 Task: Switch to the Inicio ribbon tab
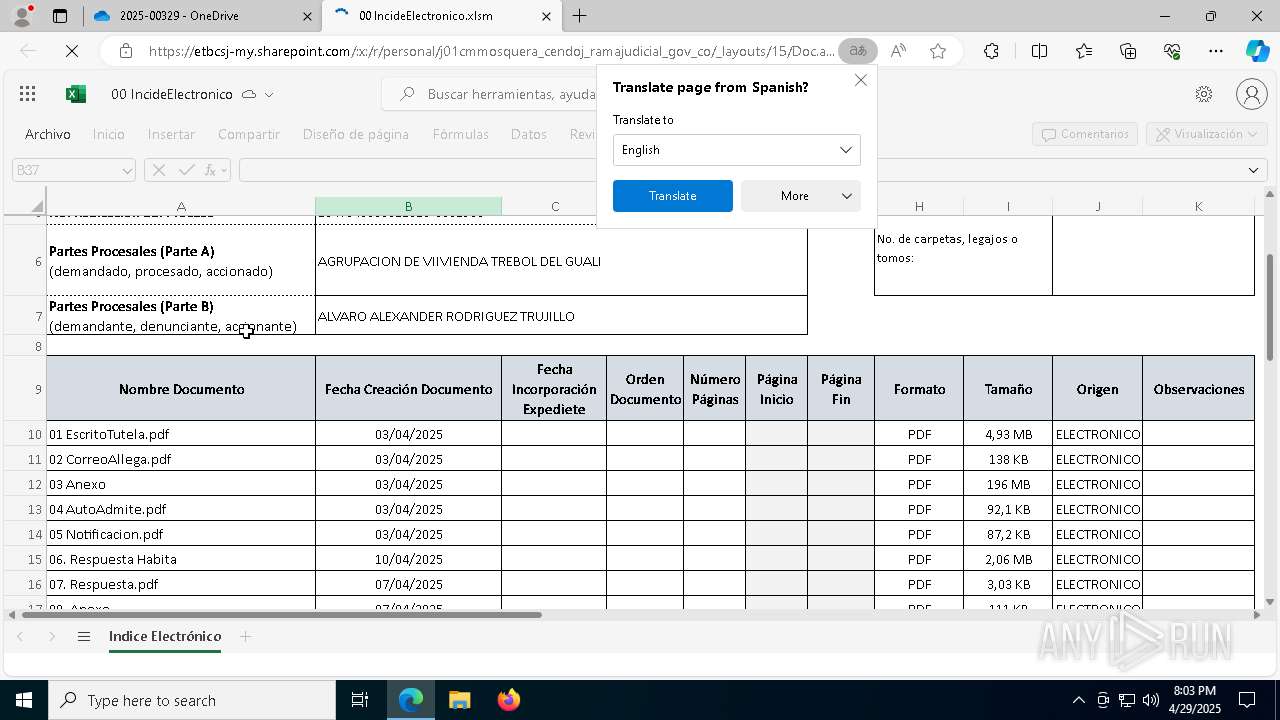point(109,134)
